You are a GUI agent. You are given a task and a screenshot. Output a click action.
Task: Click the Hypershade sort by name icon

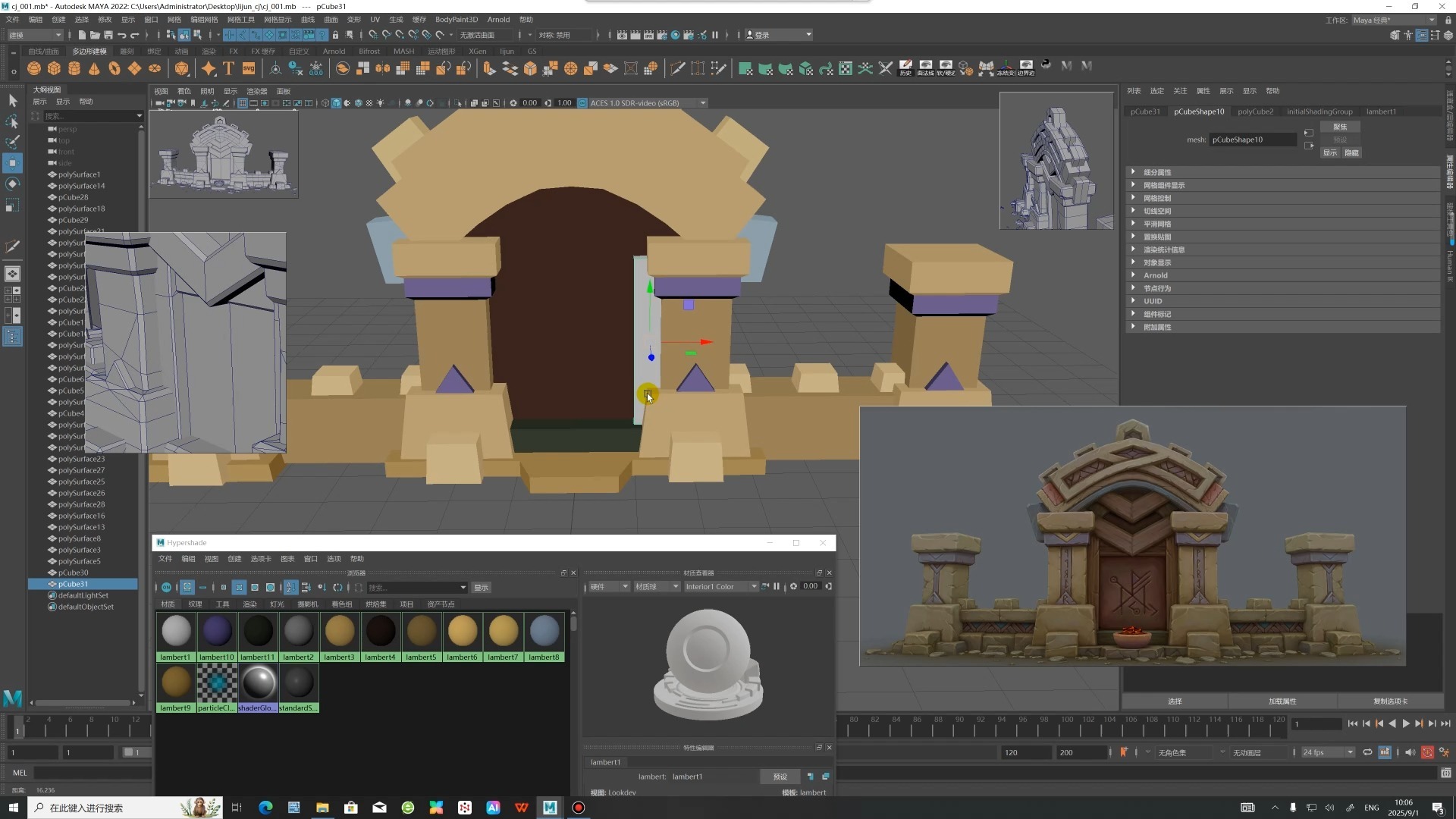tap(290, 587)
